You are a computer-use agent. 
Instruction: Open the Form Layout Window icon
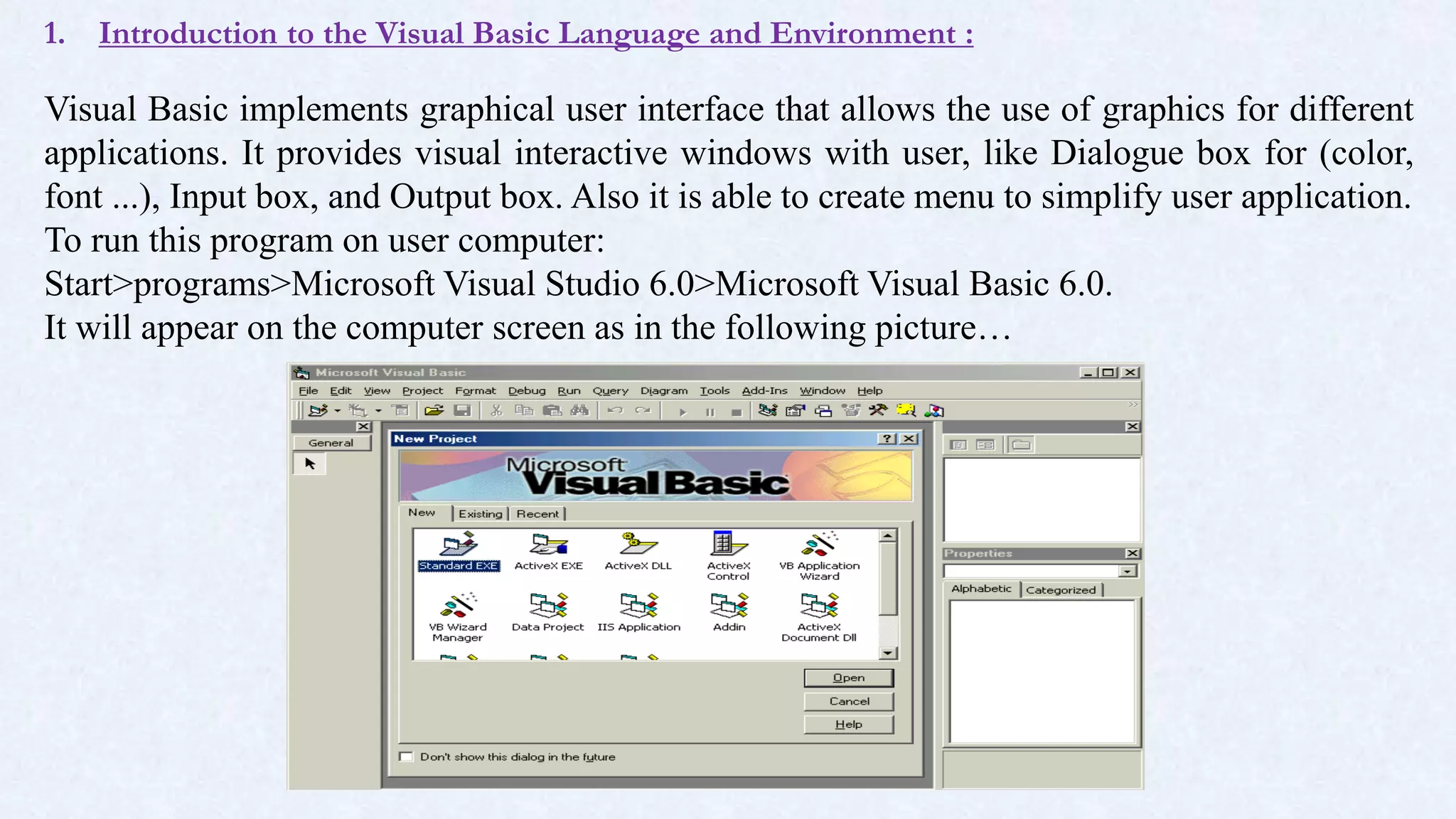823,410
